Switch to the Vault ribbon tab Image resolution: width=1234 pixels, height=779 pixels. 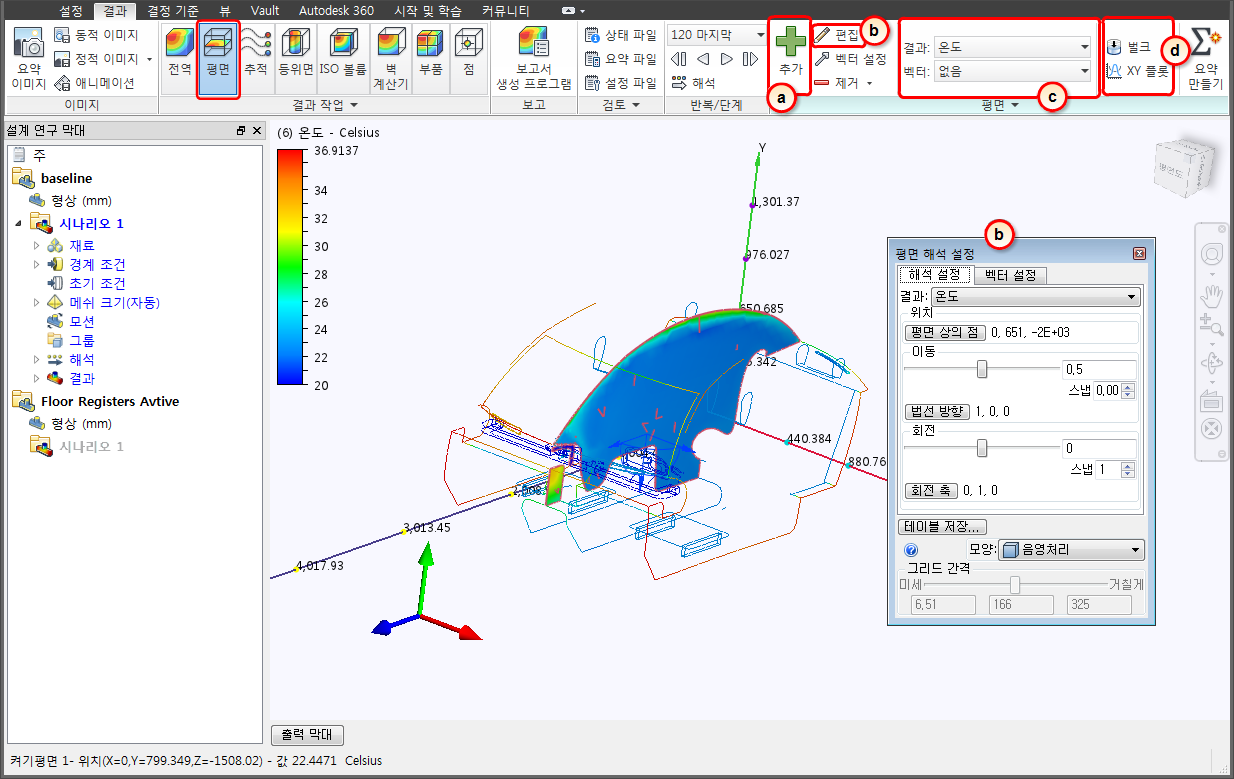coord(265,10)
